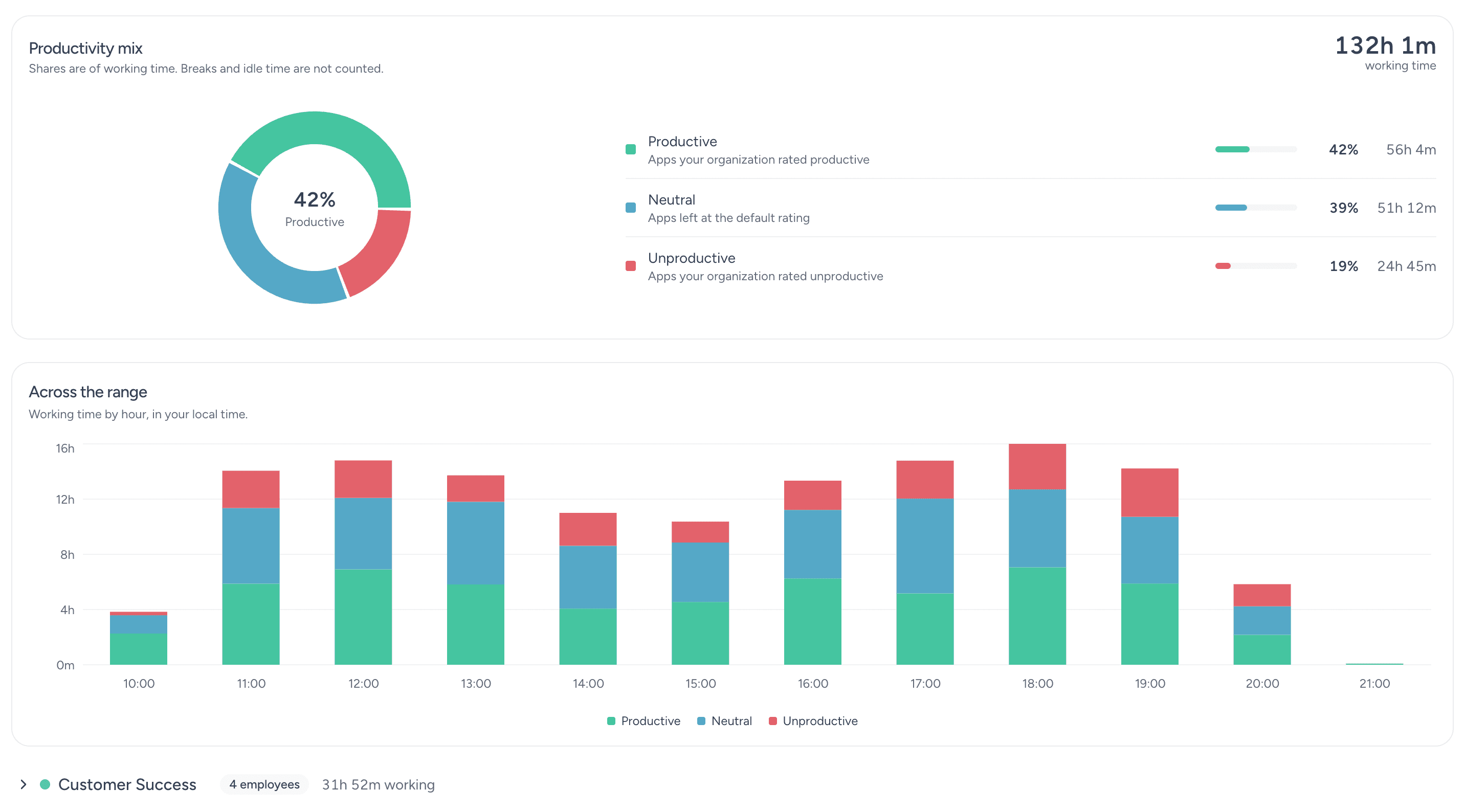Screen dimensions: 1465x812
Task: Click the 21:00 x-axis label
Action: point(1374,684)
